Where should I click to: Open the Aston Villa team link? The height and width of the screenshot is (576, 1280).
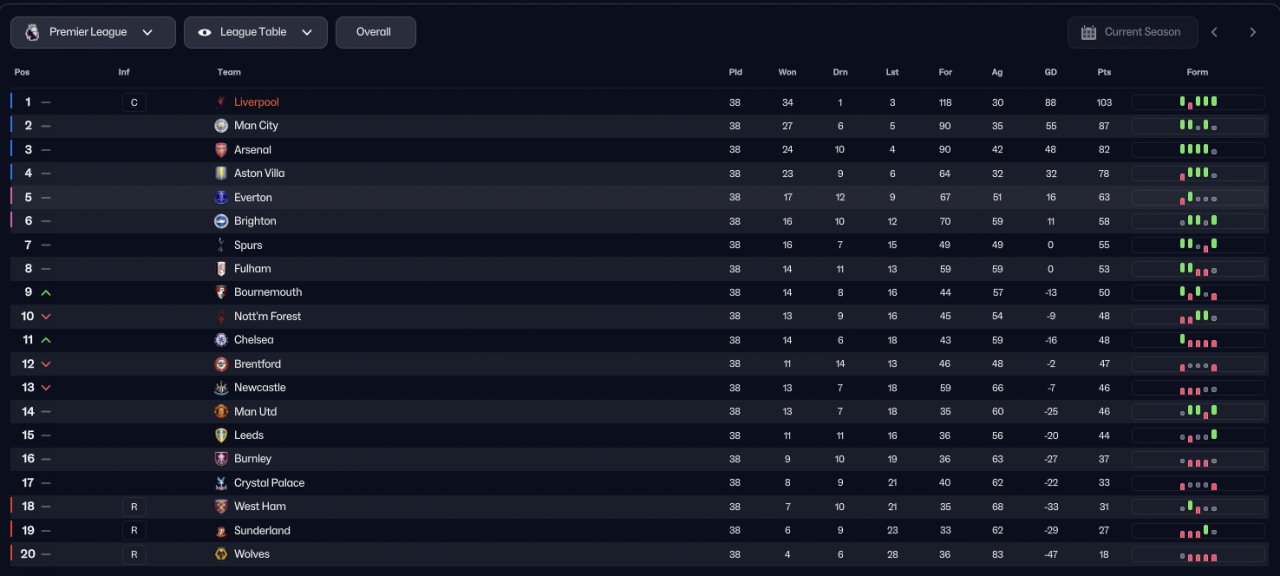(259, 173)
